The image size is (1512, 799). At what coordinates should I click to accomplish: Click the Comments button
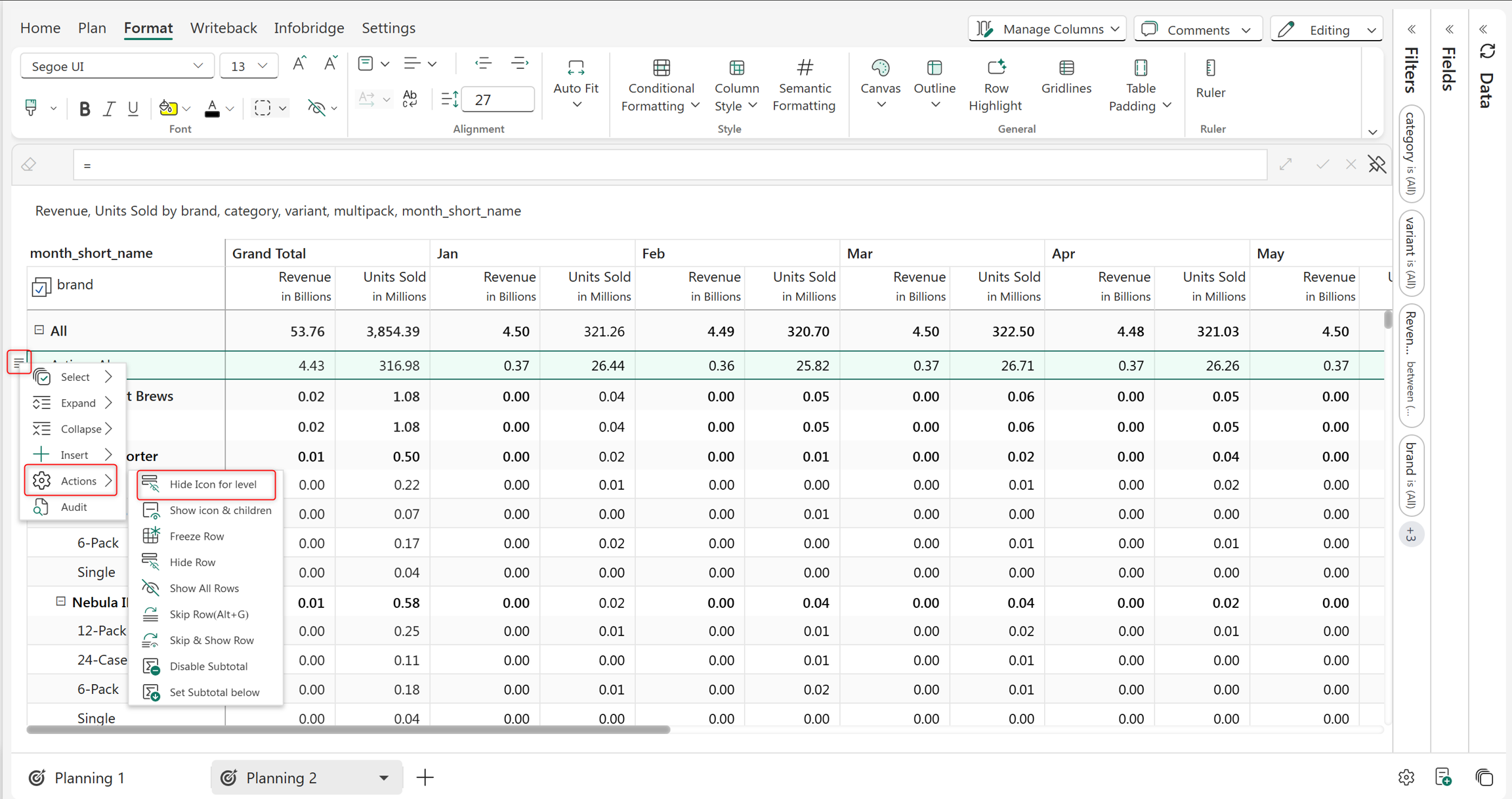pyautogui.click(x=1198, y=29)
